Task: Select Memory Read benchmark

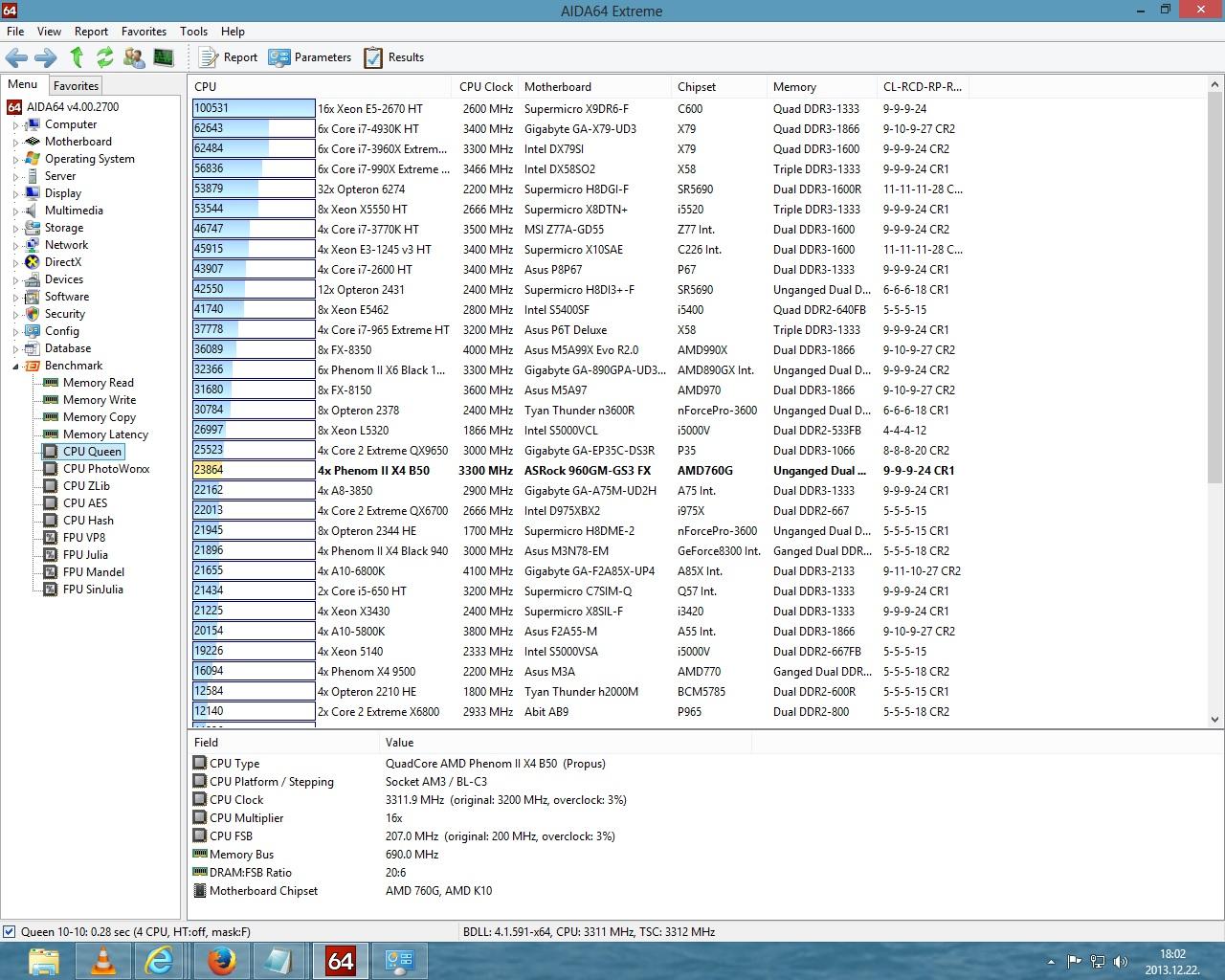Action: click(98, 383)
